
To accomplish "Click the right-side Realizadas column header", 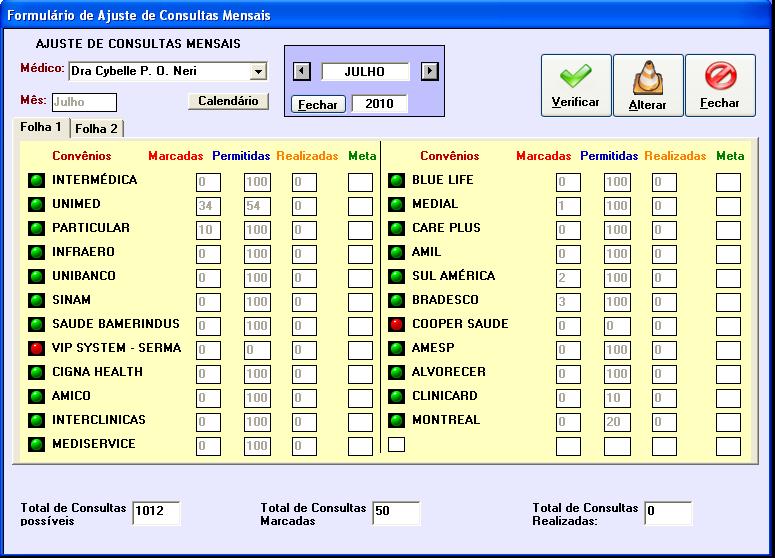I will tap(675, 156).
